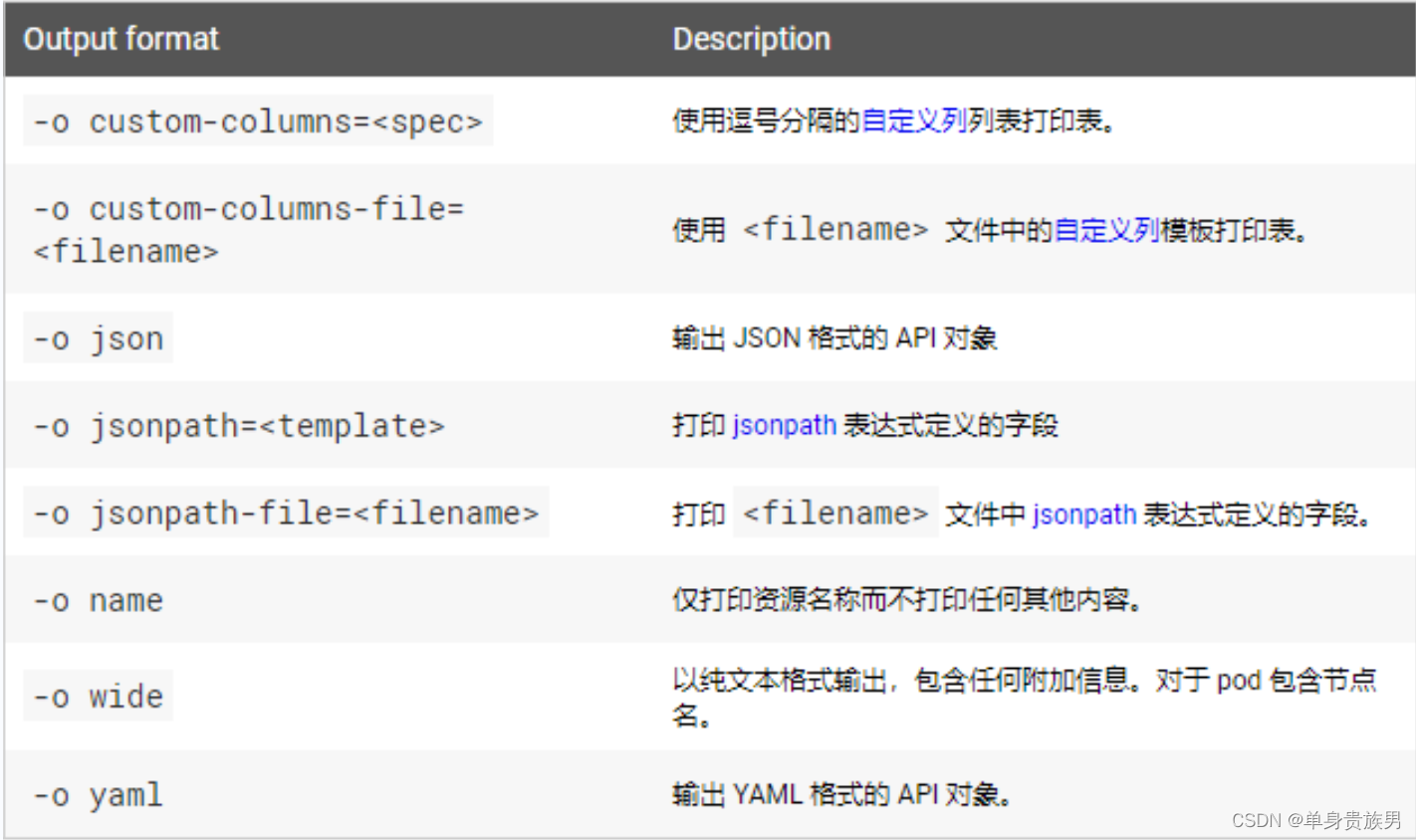Open the 自定义列 link in custom-columns row
The width and height of the screenshot is (1416, 840).
click(x=914, y=121)
